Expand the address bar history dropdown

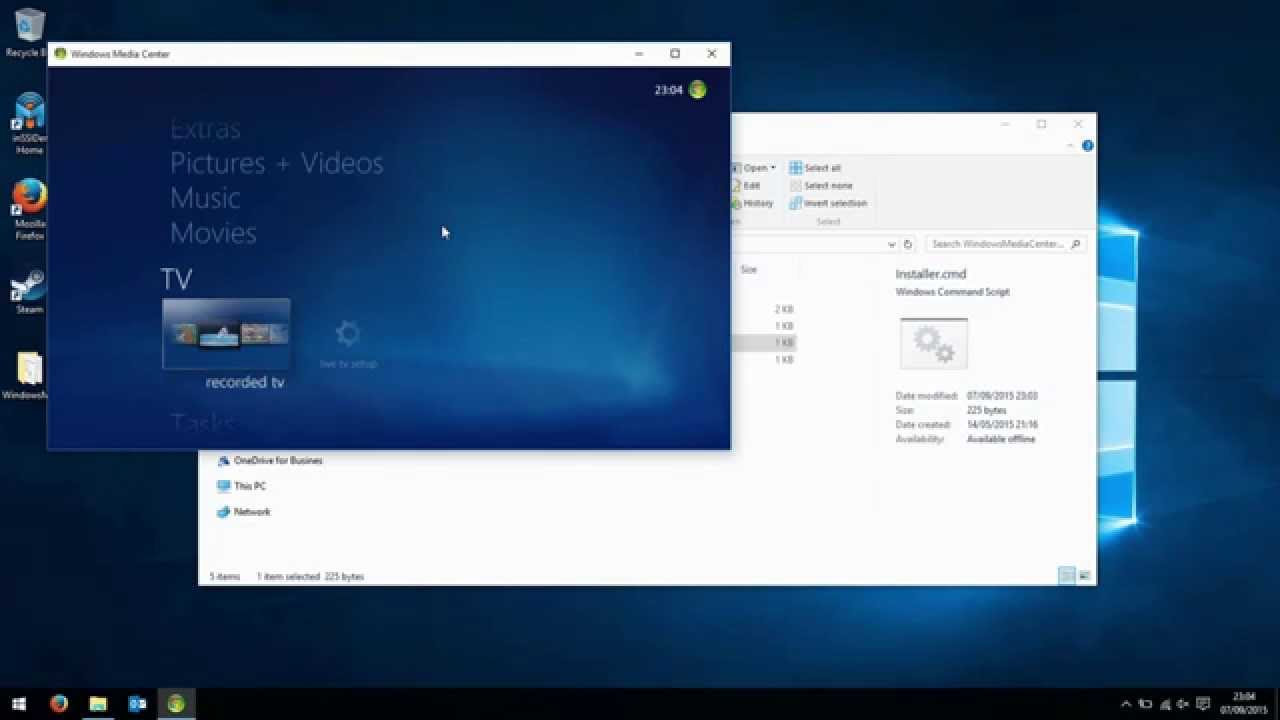click(x=892, y=244)
